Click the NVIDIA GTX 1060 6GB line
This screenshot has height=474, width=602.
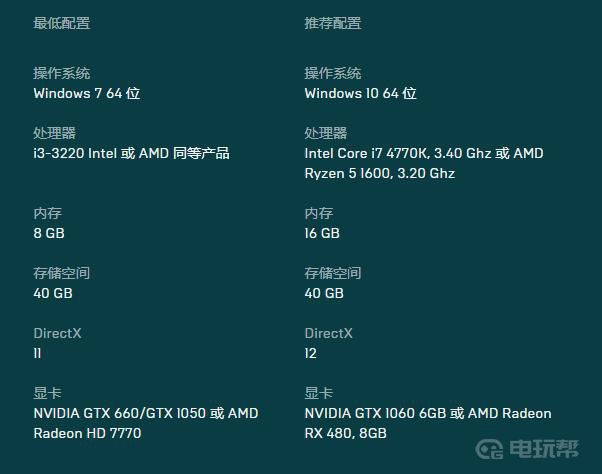tap(428, 413)
